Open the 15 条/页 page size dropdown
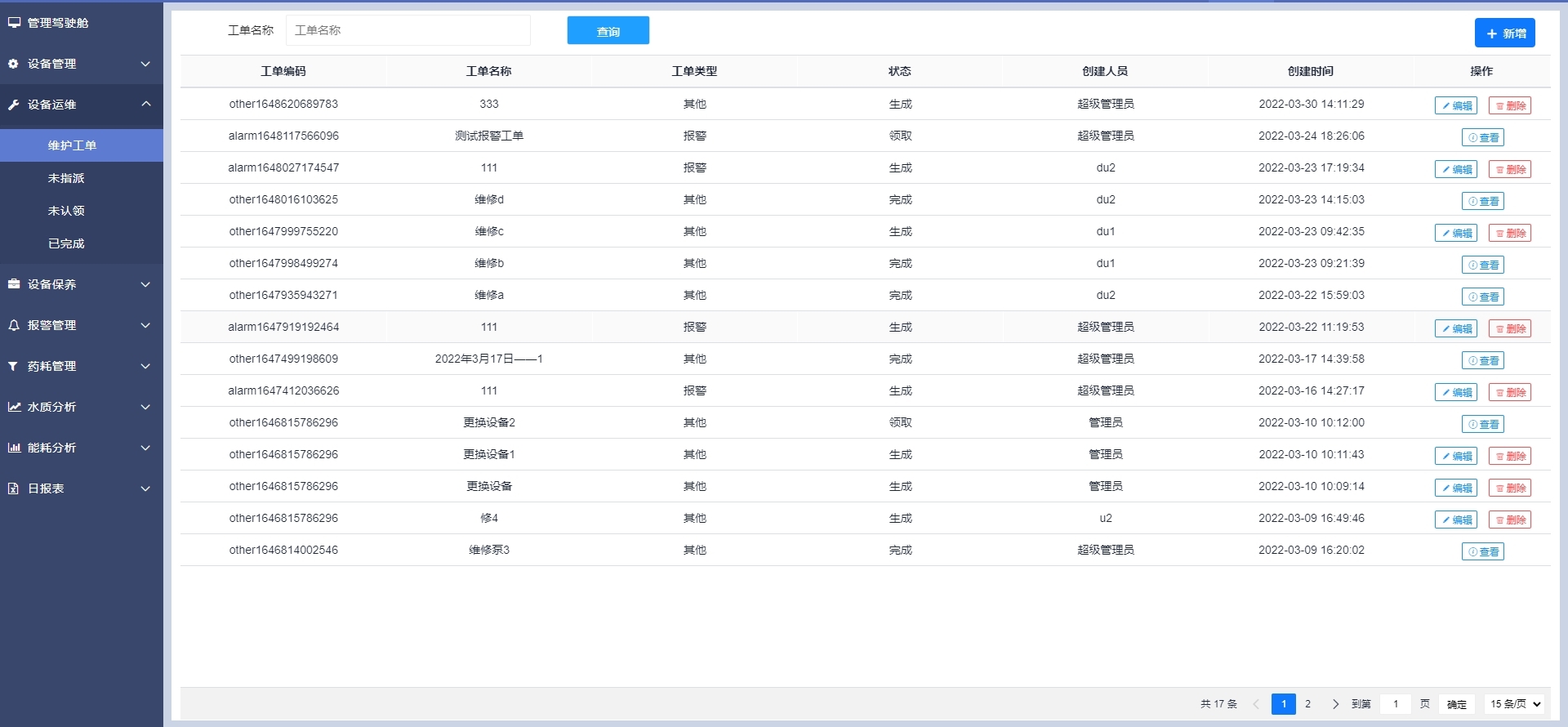The height and width of the screenshot is (727, 1568). pos(1515,703)
